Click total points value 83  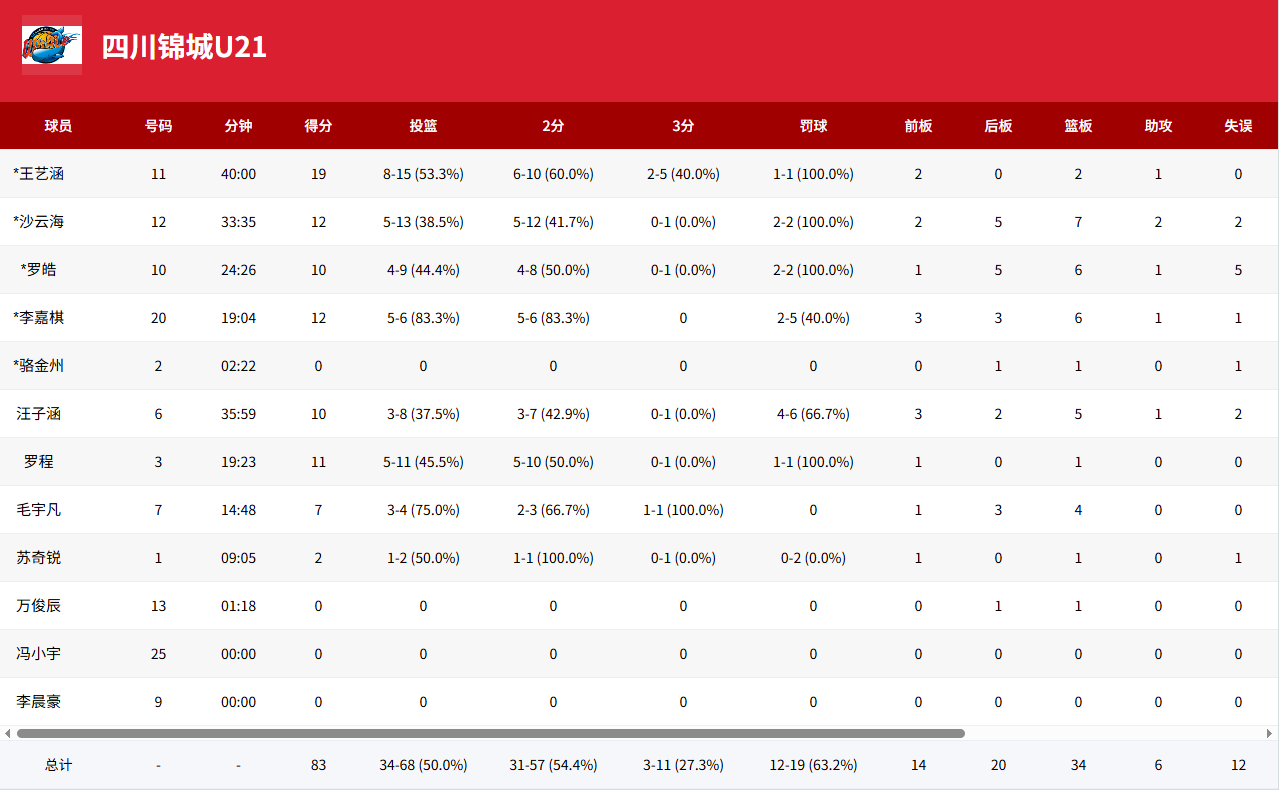[x=318, y=765]
